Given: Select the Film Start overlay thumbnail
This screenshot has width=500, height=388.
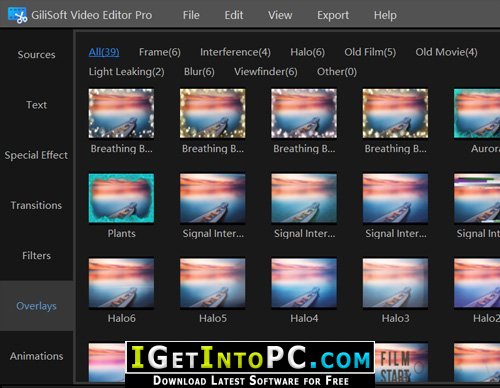Looking at the screenshot, I should pos(401,362).
